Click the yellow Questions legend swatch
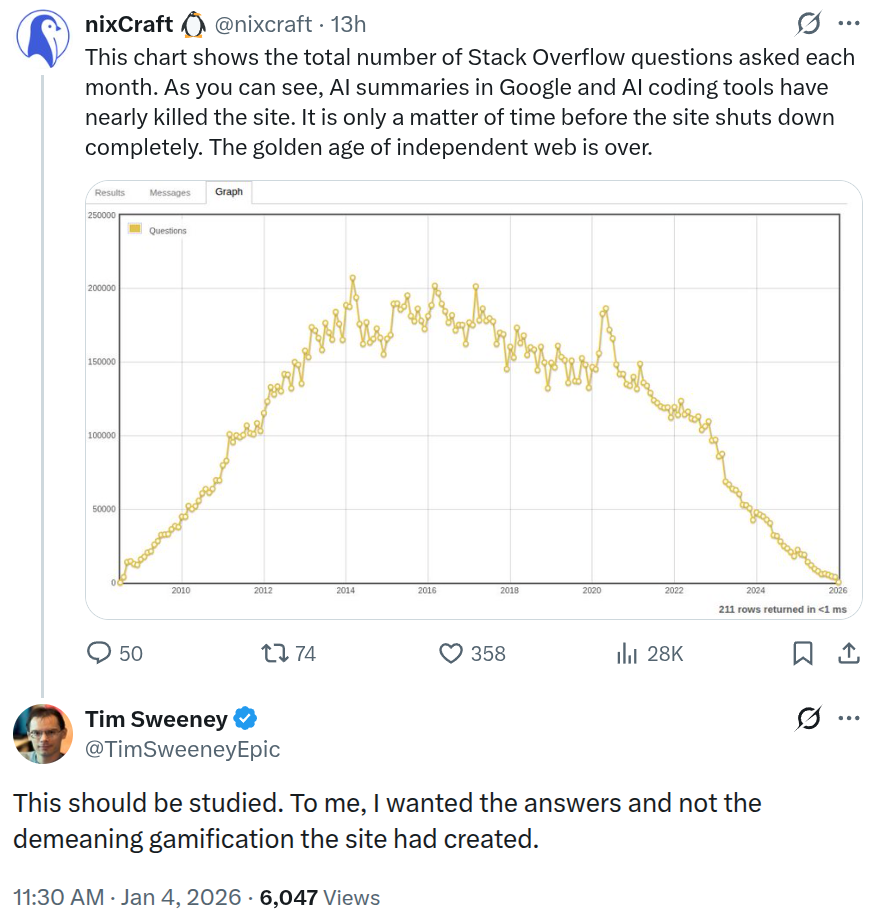The height and width of the screenshot is (923, 875). coord(135,230)
